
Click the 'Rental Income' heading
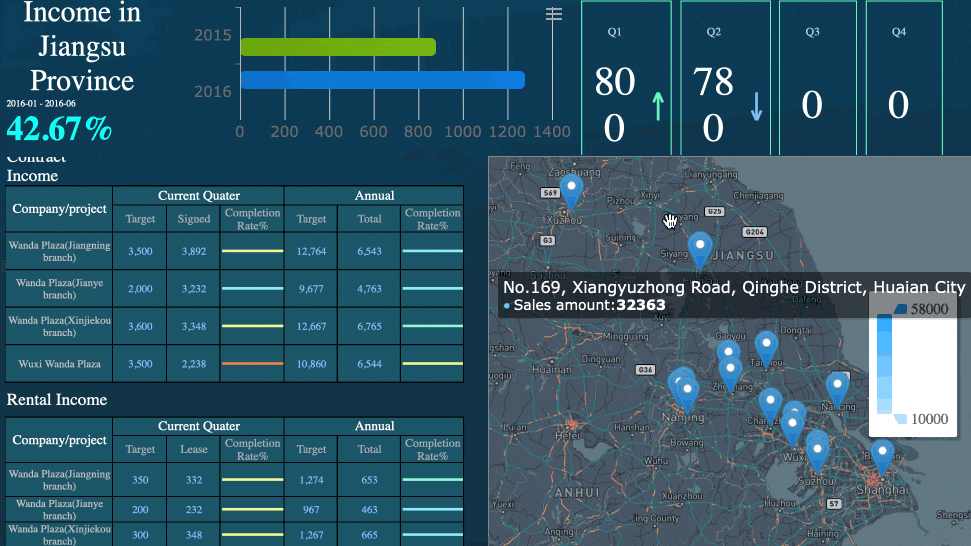tap(57, 400)
